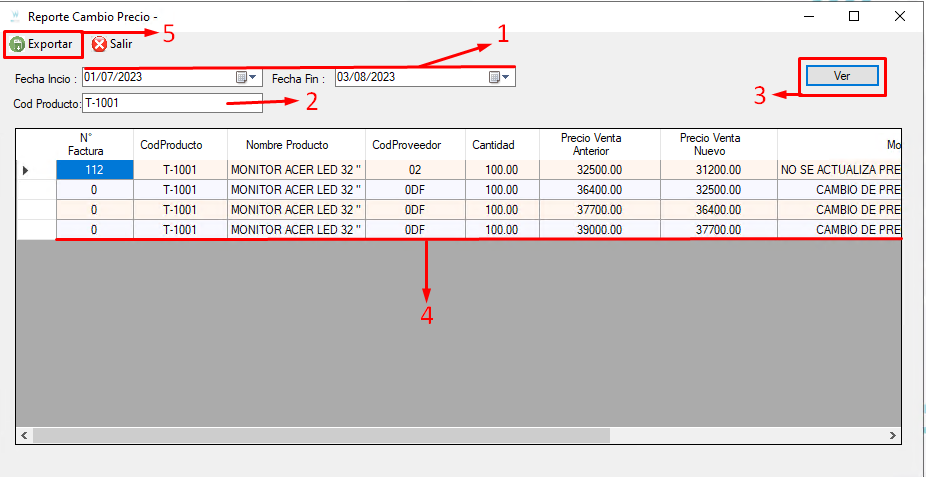Click the Precio Venta Anterior column header
Viewport: 926px width, 477px height.
coord(599,145)
